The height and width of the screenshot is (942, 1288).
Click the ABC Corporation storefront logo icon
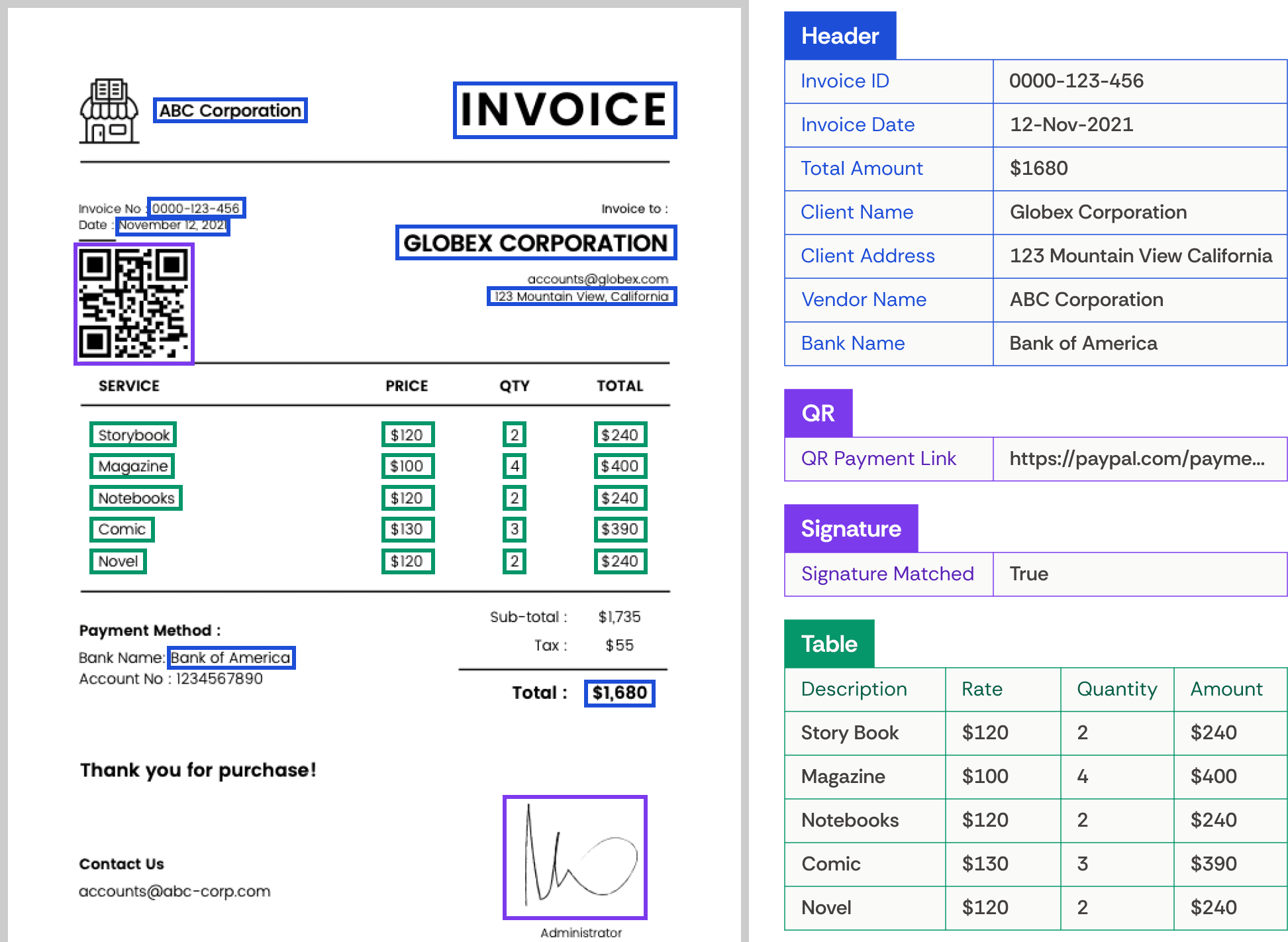coord(109,111)
